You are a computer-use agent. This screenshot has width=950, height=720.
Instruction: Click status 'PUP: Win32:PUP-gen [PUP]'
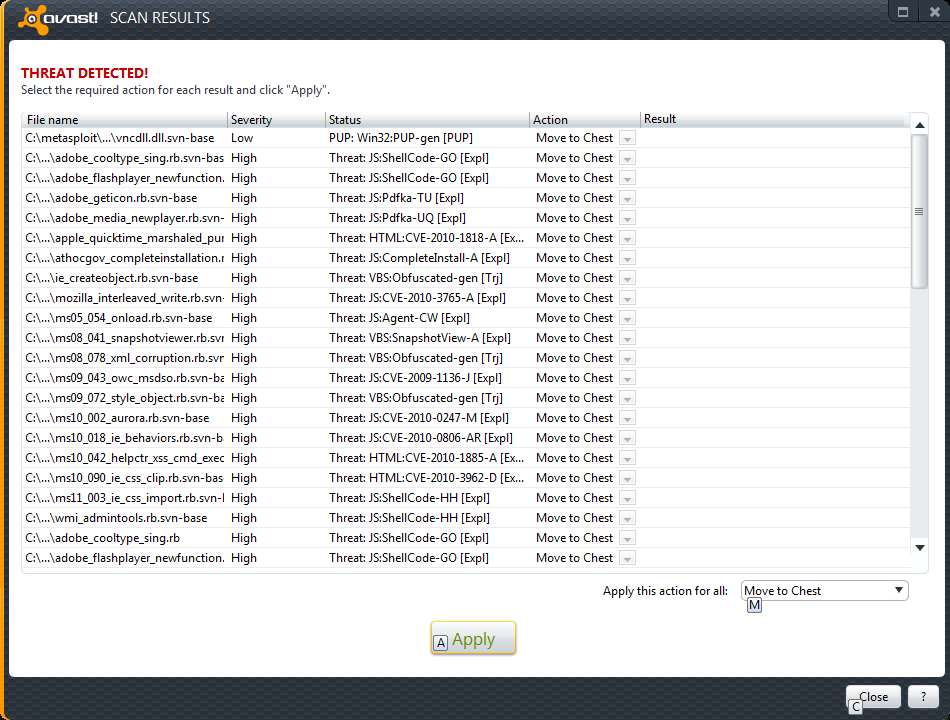pos(400,138)
